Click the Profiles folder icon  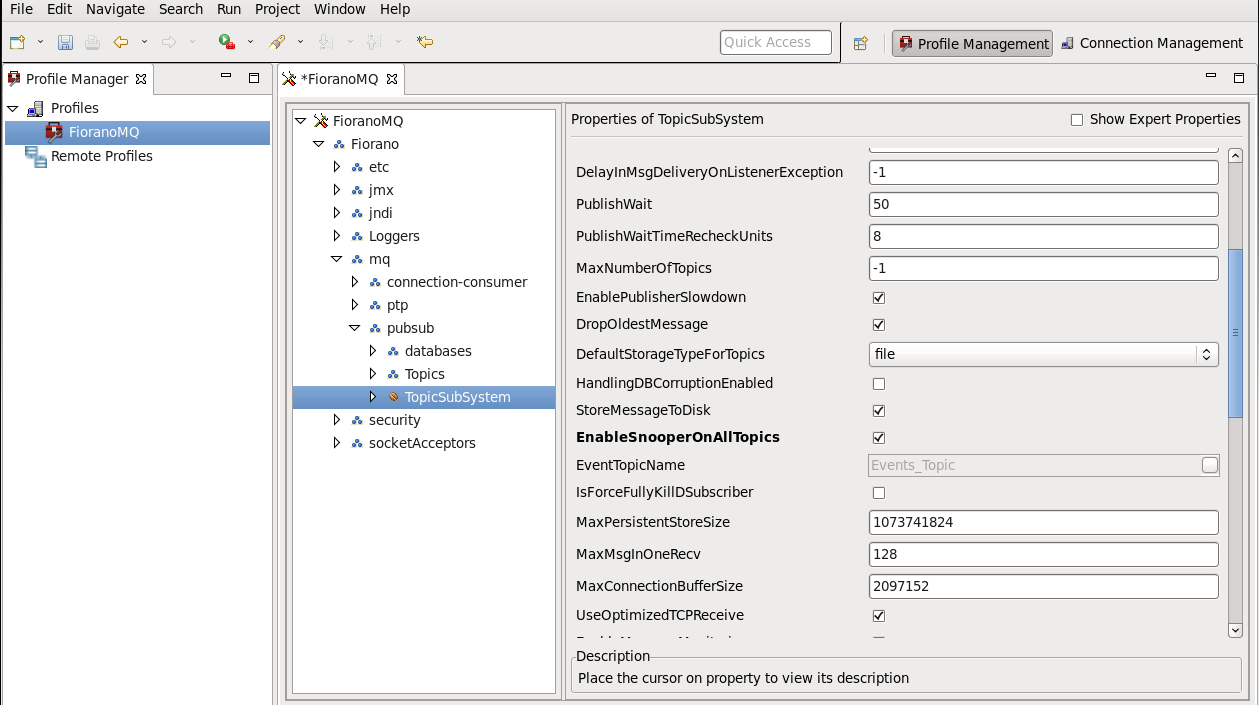point(36,108)
